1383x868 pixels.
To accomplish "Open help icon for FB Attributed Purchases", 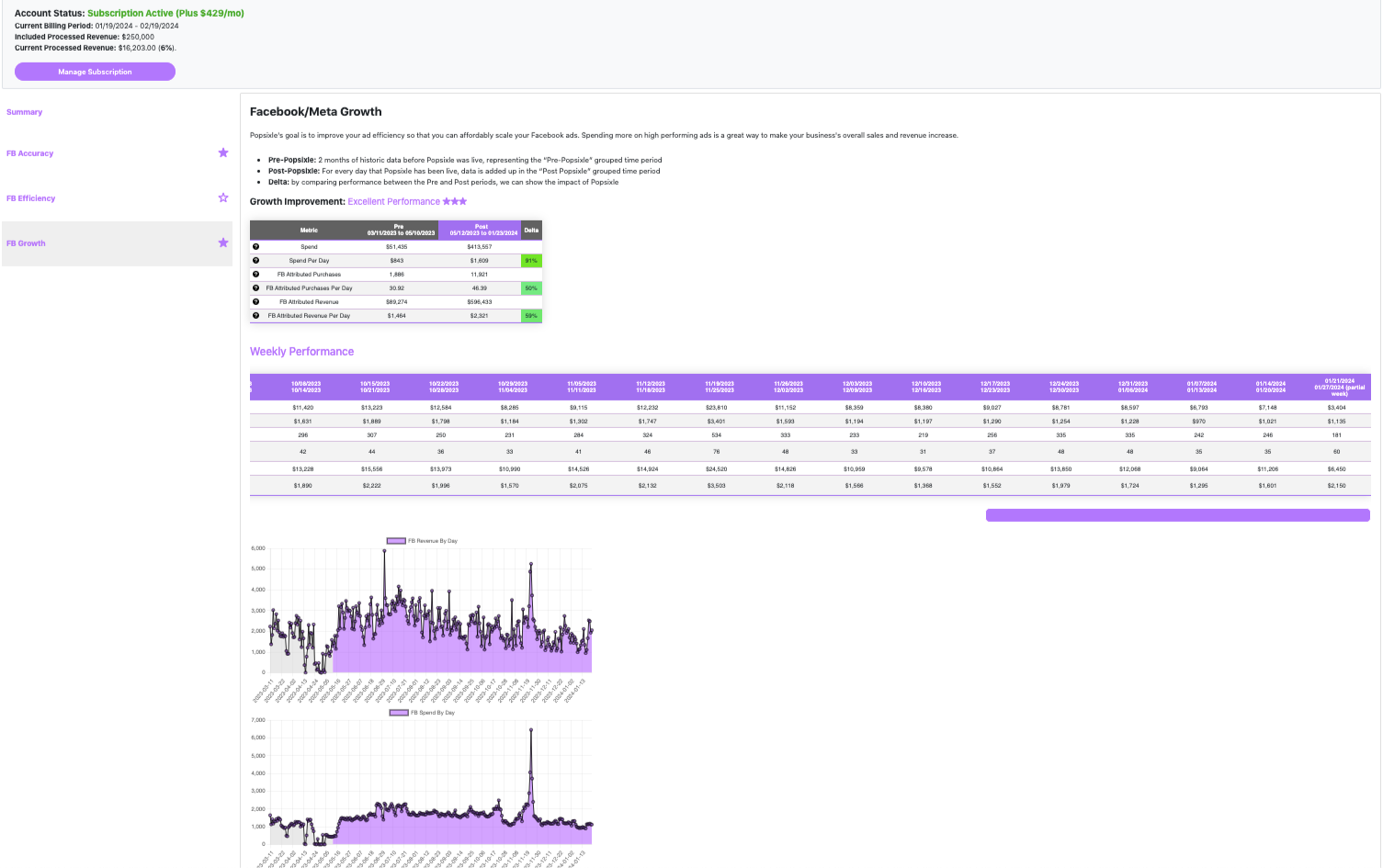I will (255, 274).
